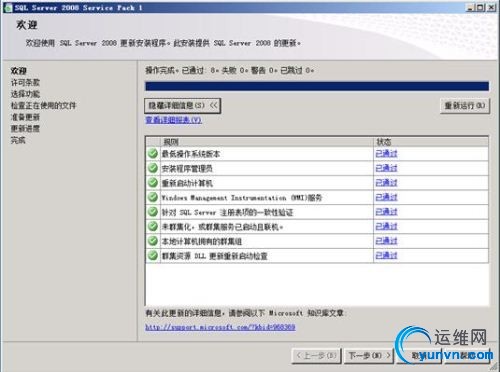Close the SQL Server Service Pack window

[491, 7]
